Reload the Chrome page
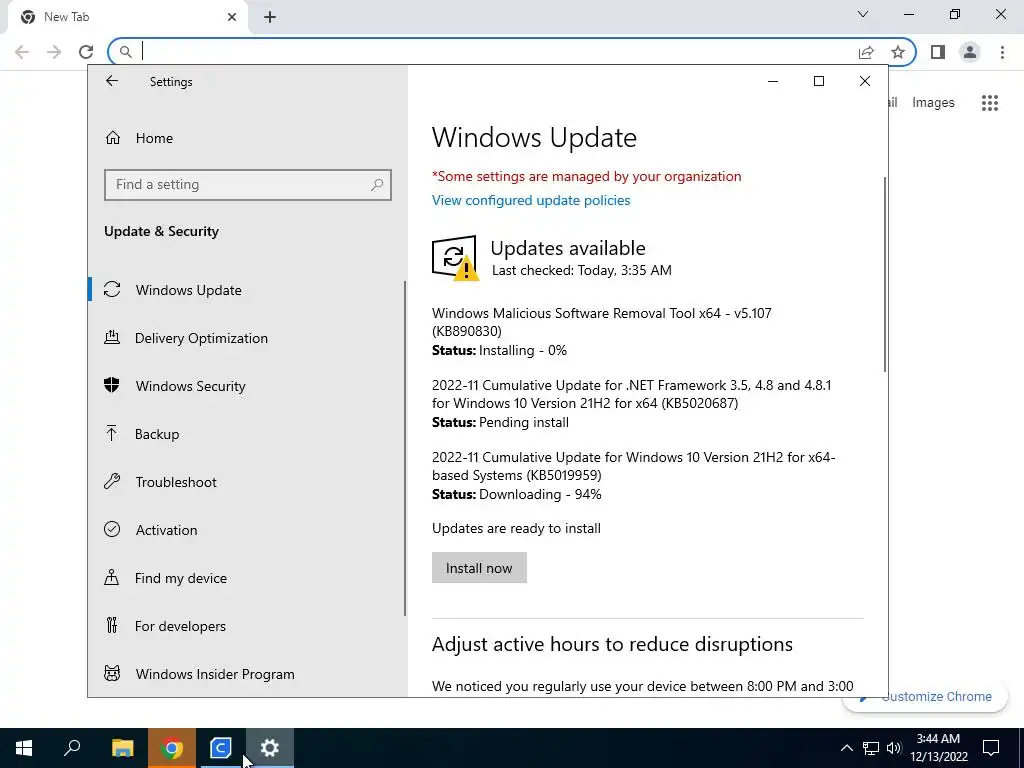The height and width of the screenshot is (768, 1024). point(86,52)
